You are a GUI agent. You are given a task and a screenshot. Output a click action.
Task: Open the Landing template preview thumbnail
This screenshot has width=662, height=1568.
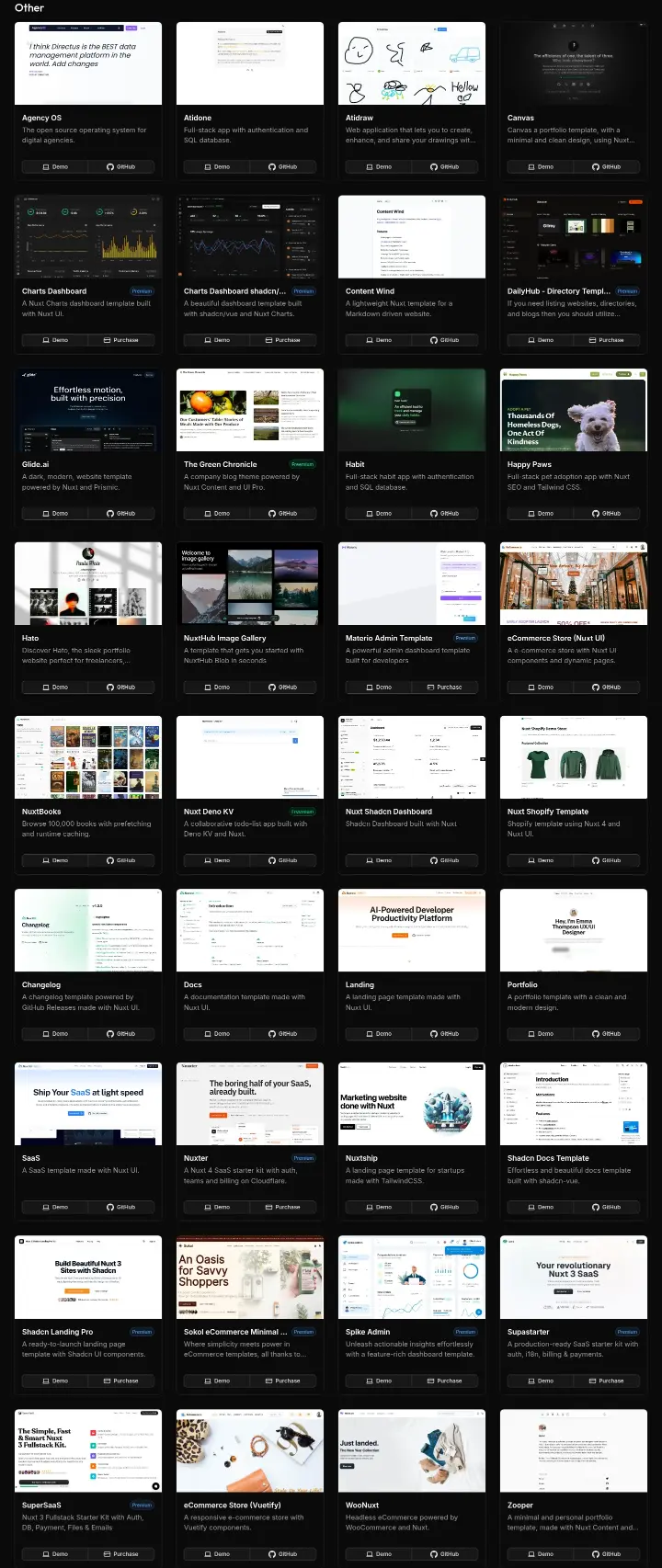412,930
